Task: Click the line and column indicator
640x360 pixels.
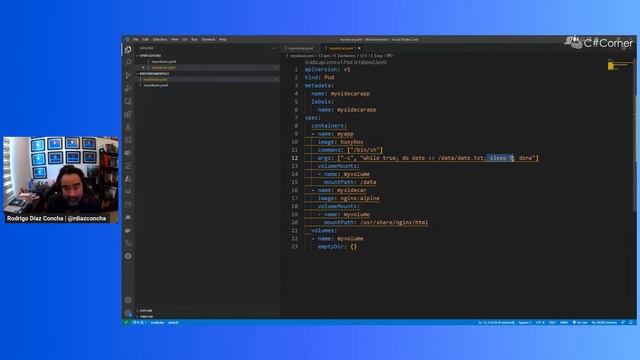Action: 496,322
